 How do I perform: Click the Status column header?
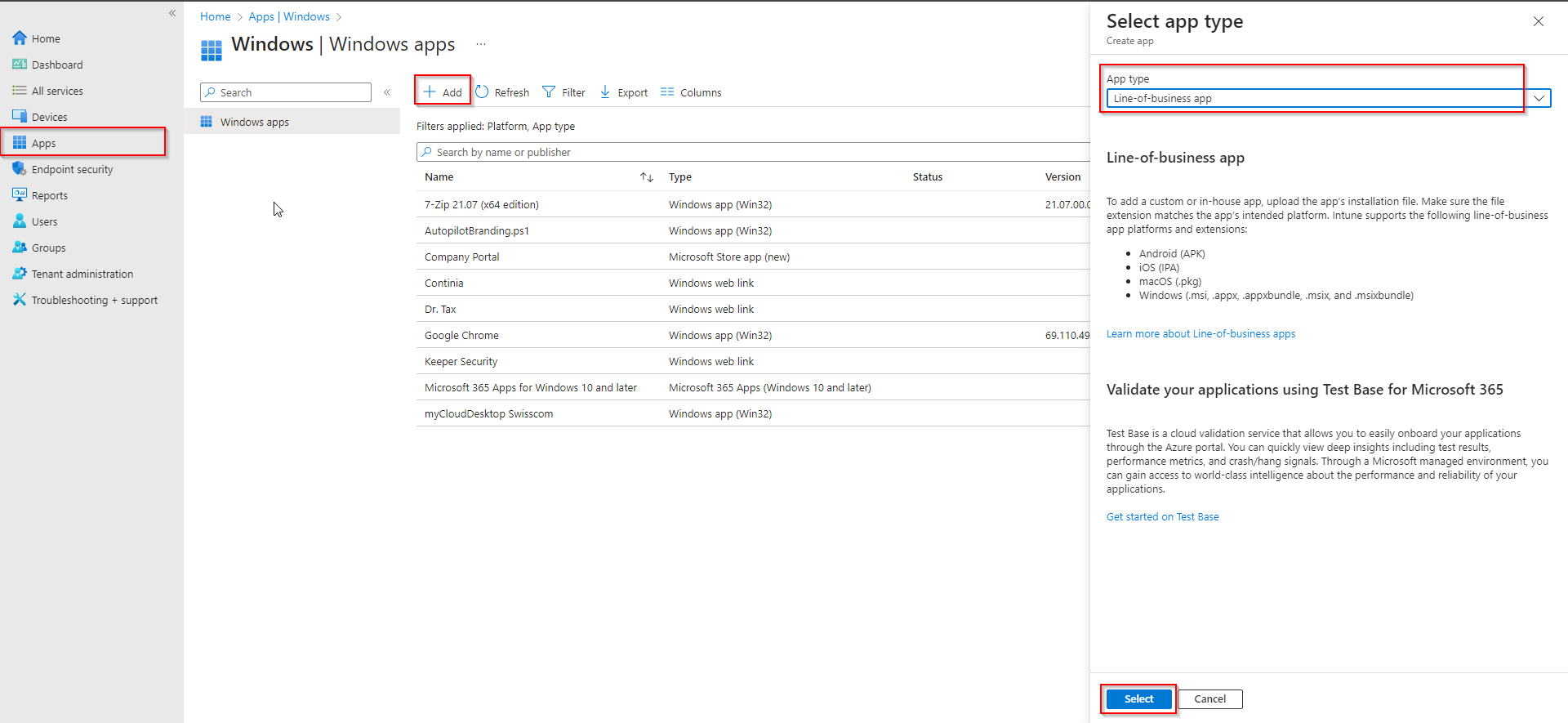pyautogui.click(x=928, y=177)
